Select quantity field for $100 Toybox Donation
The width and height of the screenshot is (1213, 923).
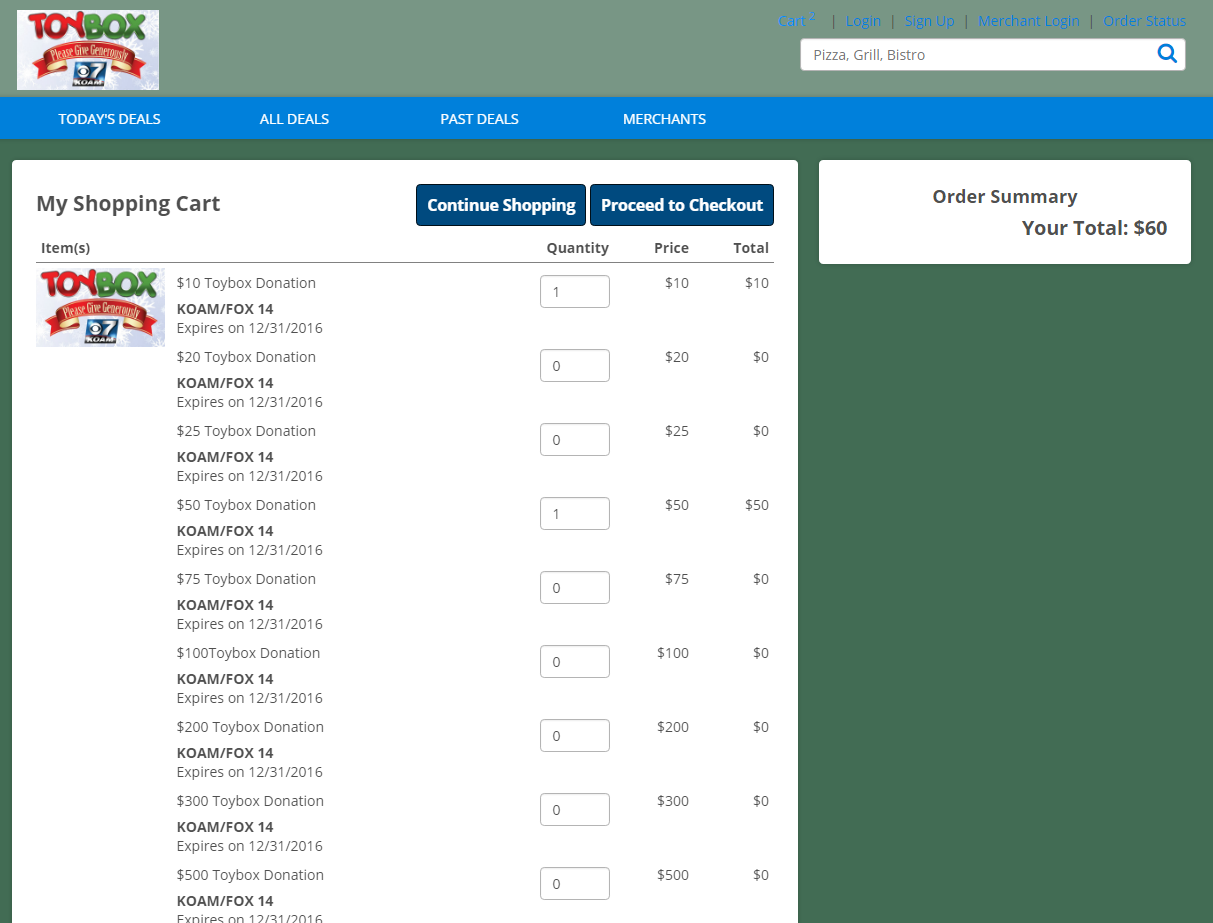[575, 661]
